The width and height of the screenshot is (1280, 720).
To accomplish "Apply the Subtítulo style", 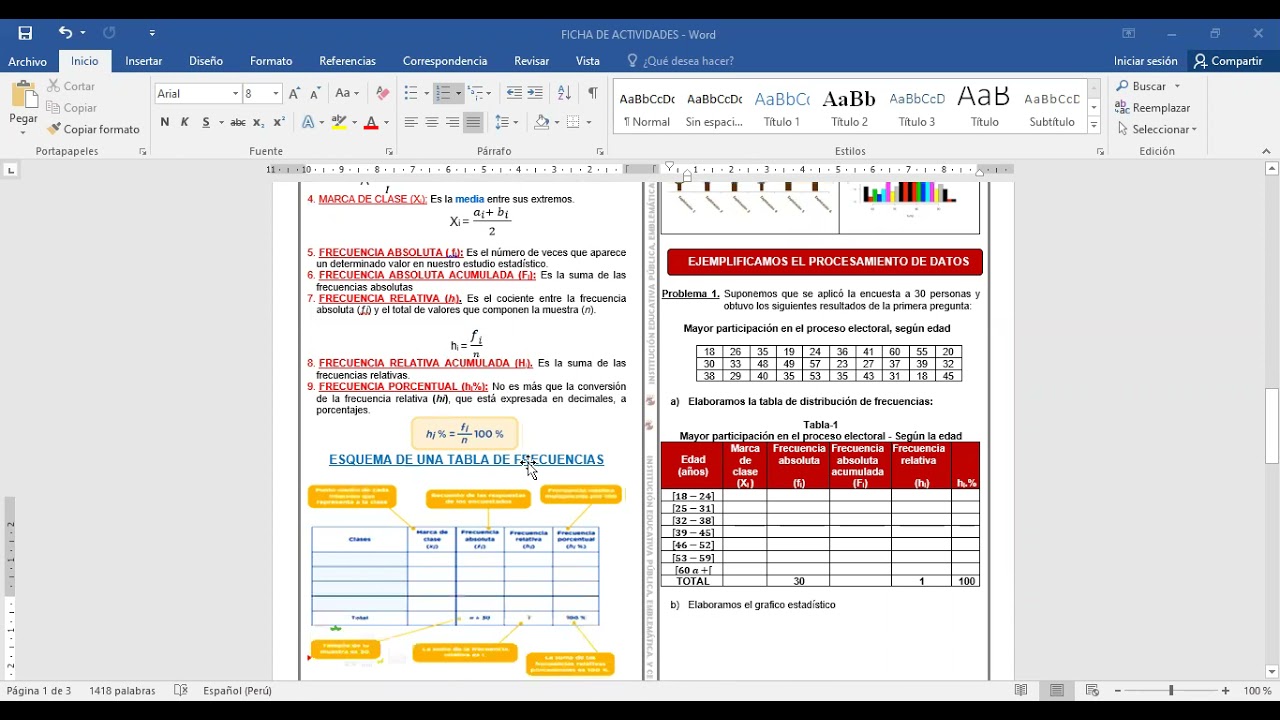I will click(1052, 108).
